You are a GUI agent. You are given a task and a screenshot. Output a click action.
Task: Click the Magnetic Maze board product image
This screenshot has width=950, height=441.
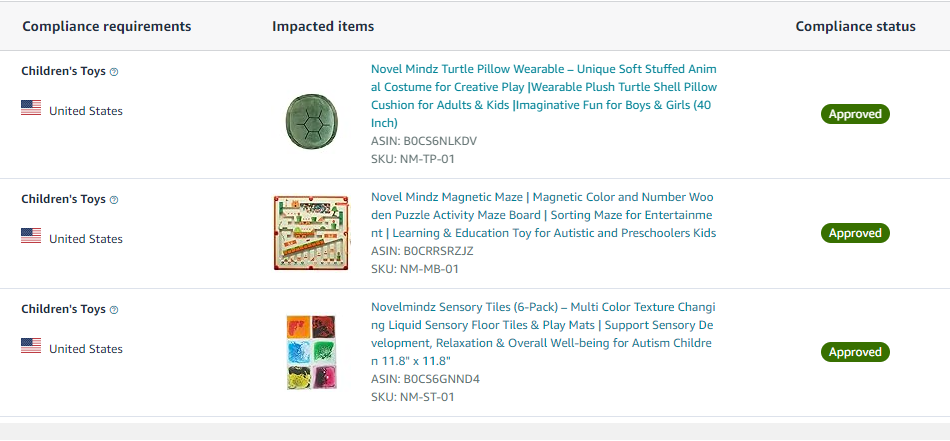311,233
